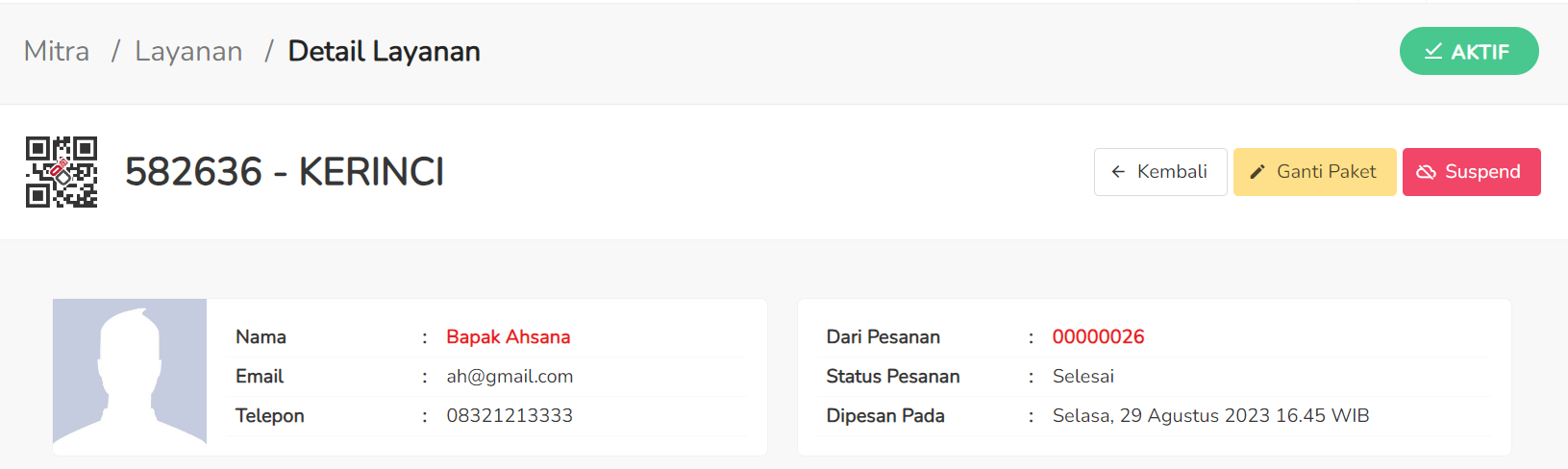The image size is (1568, 469).
Task: Click the phone number 08321213333
Action: (510, 415)
